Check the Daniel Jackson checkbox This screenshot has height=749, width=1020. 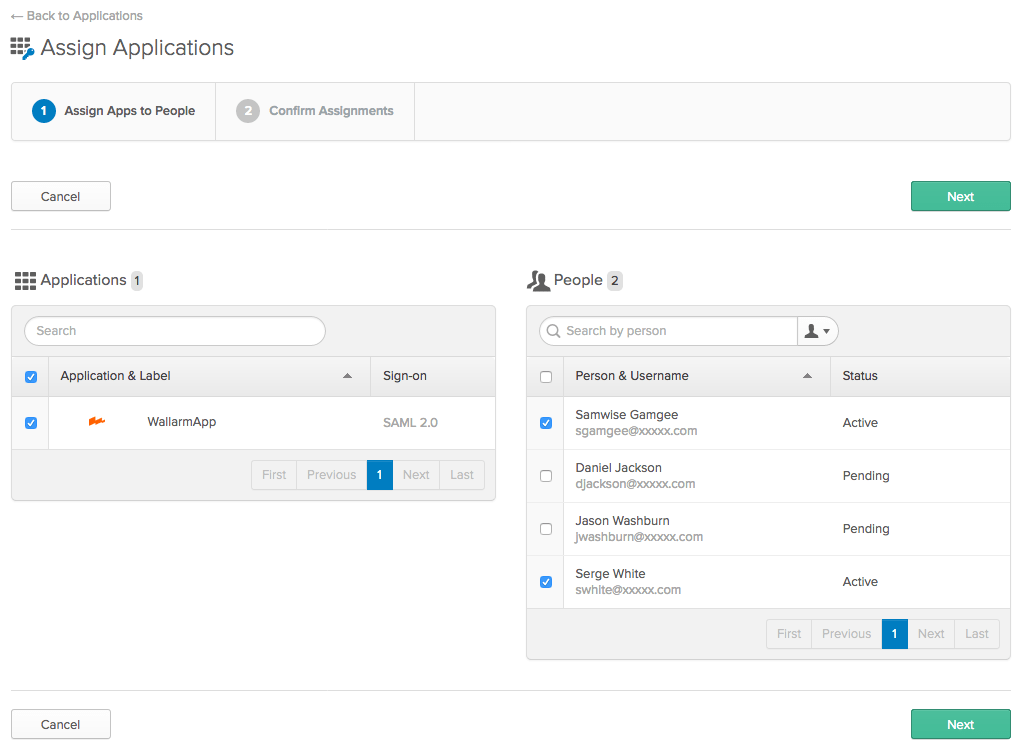546,476
